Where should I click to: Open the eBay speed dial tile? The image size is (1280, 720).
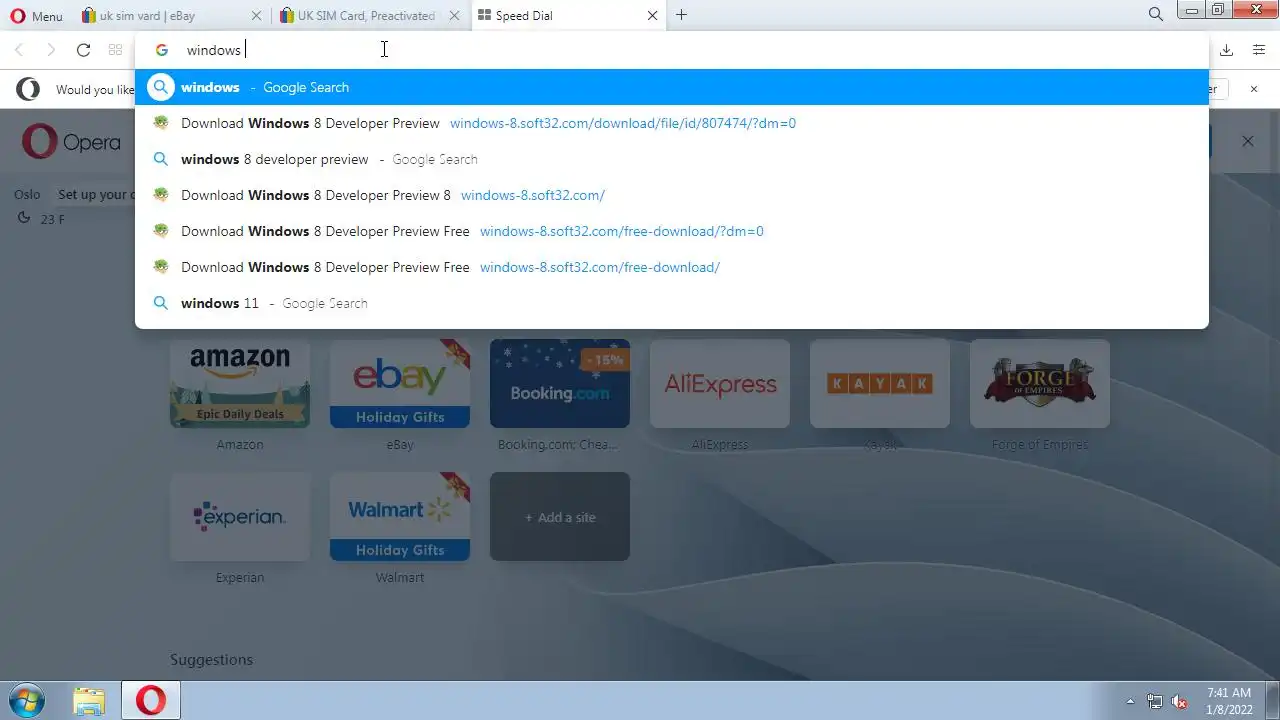[x=400, y=384]
